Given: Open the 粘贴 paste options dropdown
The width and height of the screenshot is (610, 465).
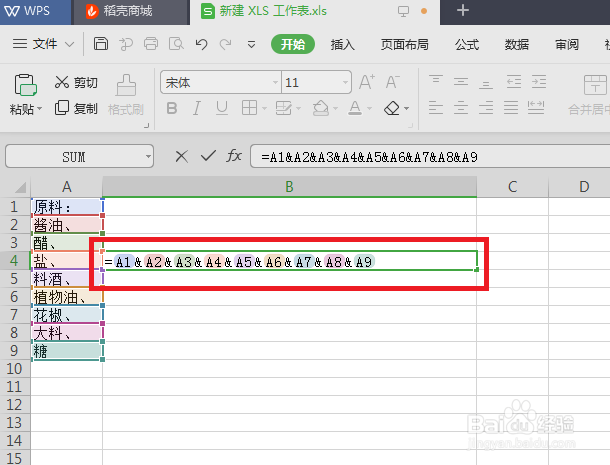Looking at the screenshot, I should [x=39, y=109].
